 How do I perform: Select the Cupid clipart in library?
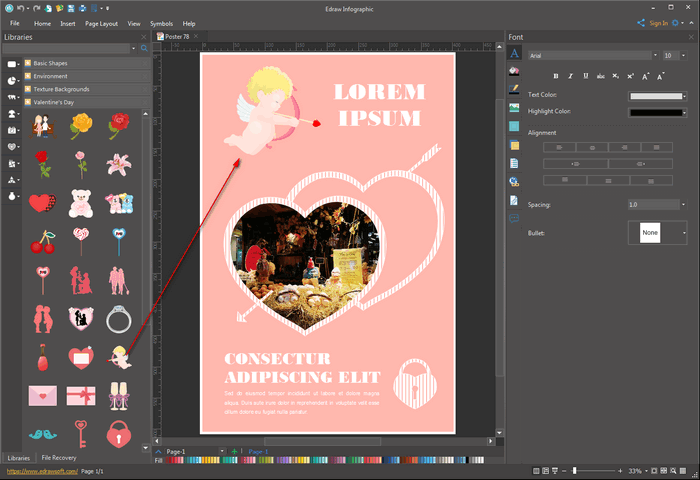(120, 355)
